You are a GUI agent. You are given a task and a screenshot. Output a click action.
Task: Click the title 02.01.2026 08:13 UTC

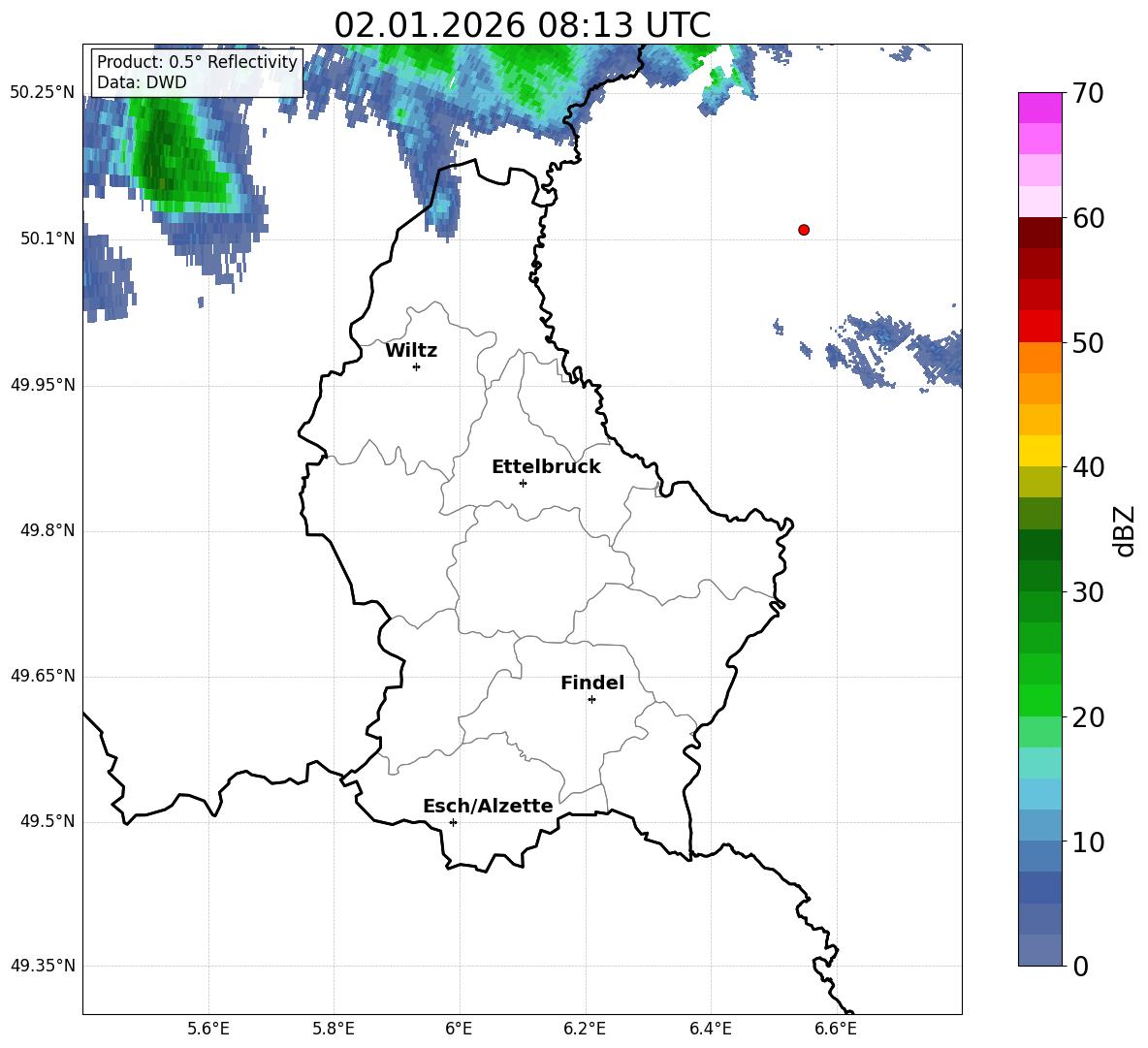[x=522, y=25]
